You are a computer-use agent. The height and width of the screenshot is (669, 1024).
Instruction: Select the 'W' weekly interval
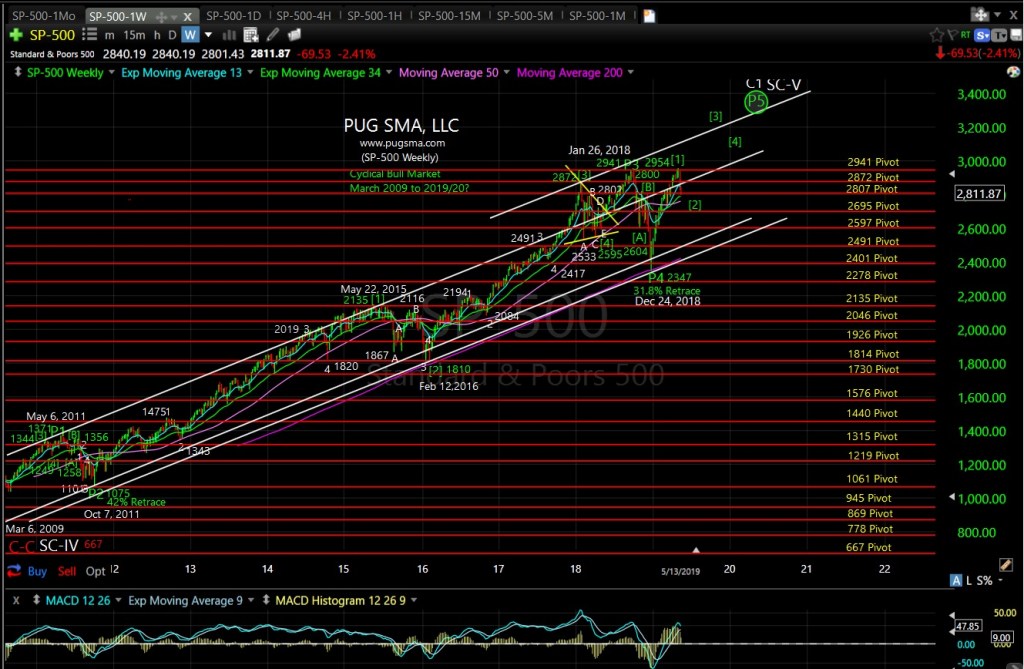tap(190, 35)
